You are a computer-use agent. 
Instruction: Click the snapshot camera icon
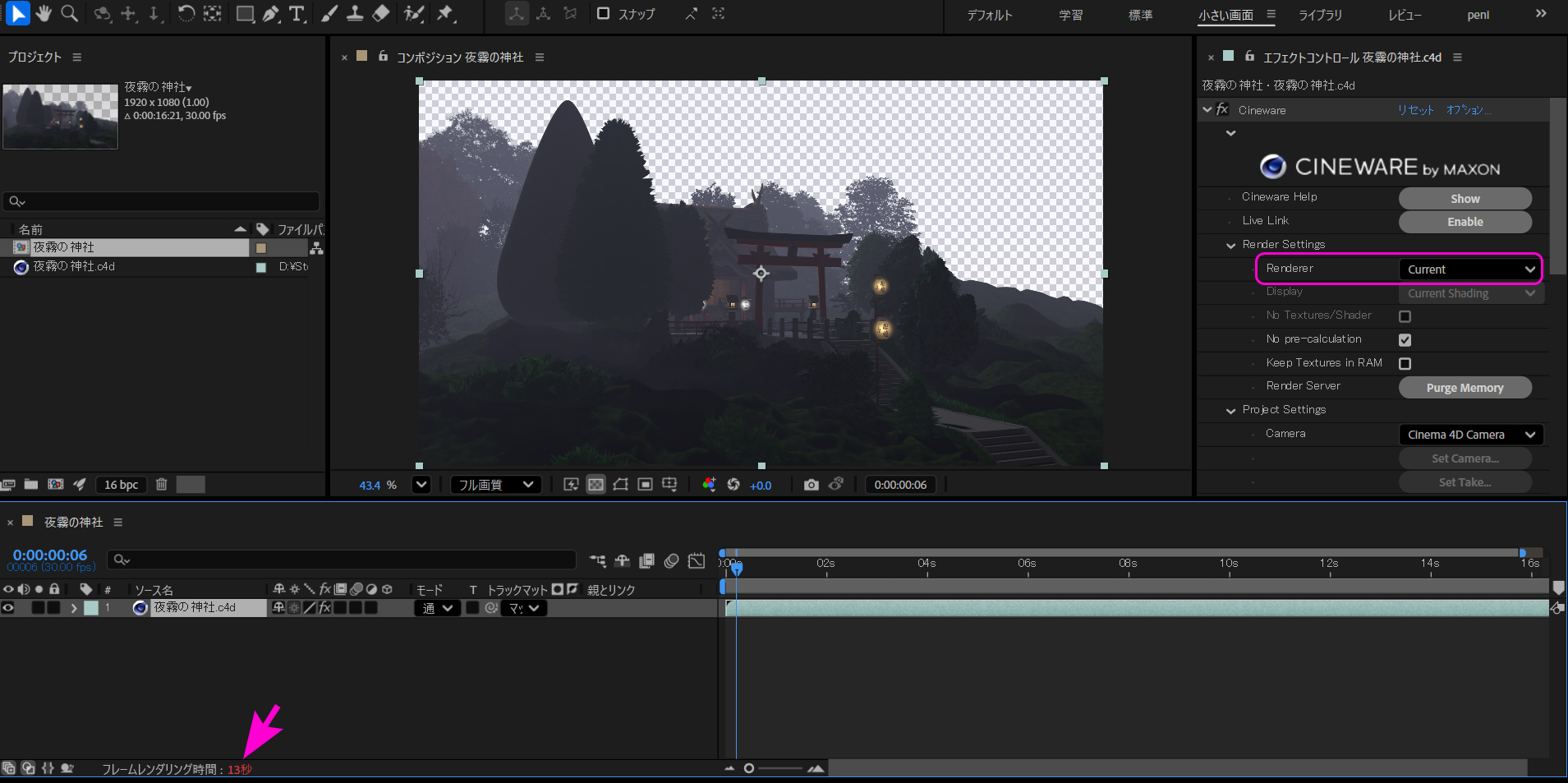(x=811, y=485)
